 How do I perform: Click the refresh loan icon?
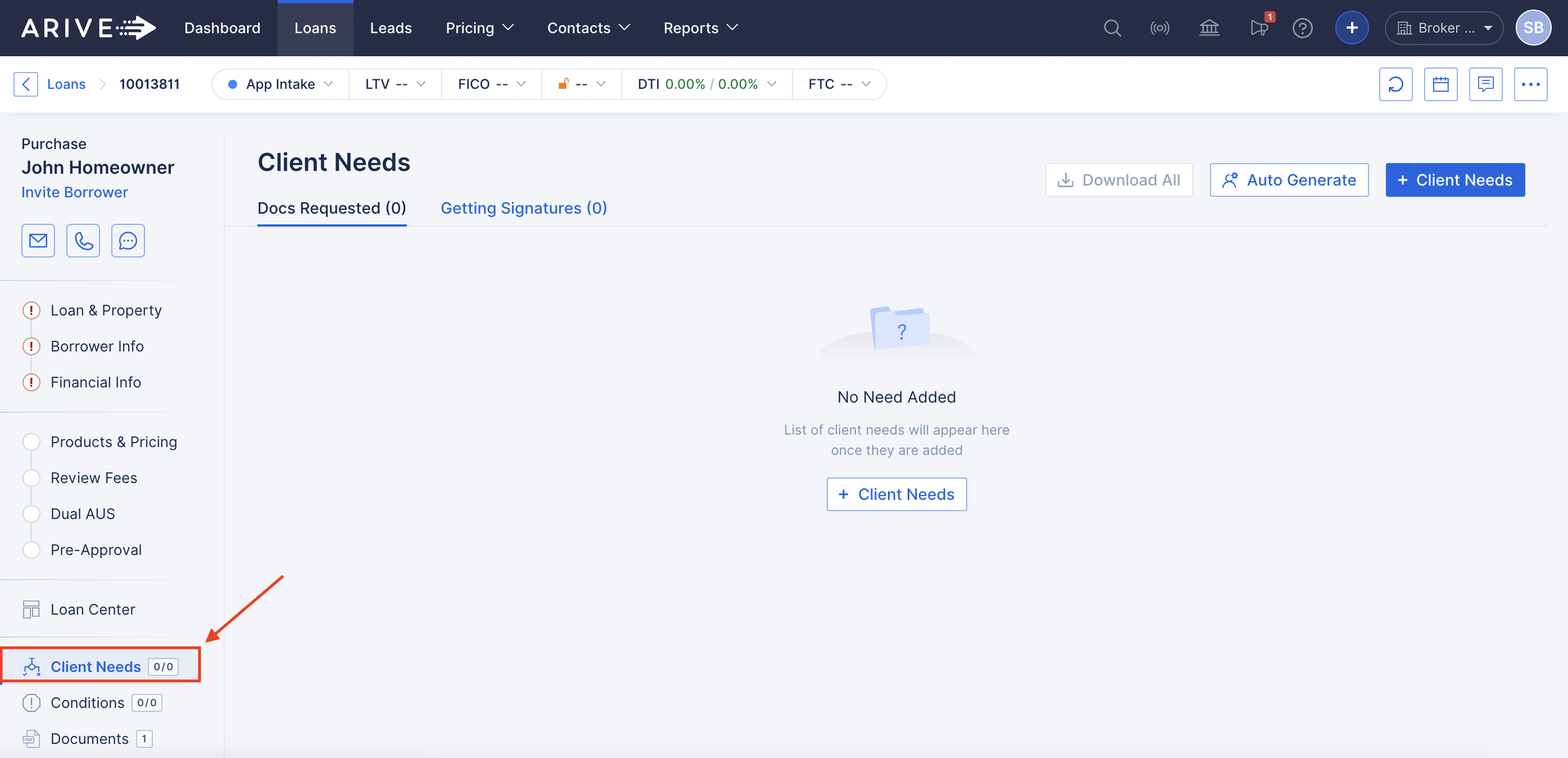1395,84
